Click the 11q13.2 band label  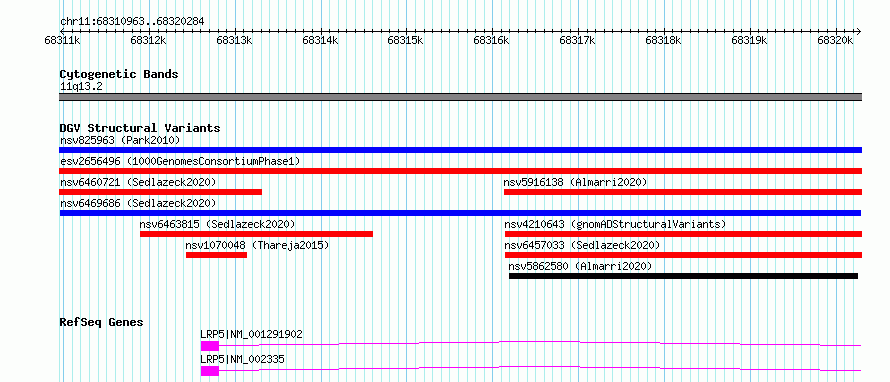[81, 87]
